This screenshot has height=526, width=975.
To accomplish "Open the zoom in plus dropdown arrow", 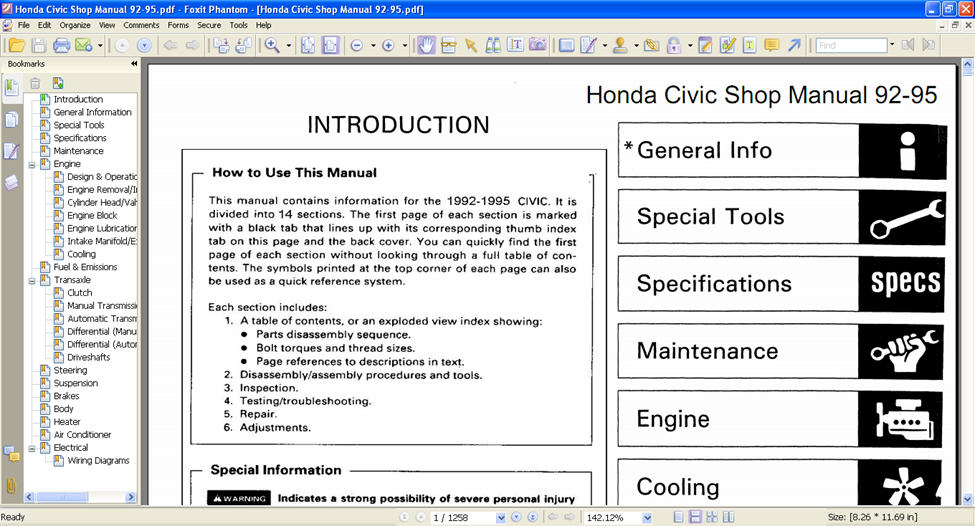I will pos(405,45).
